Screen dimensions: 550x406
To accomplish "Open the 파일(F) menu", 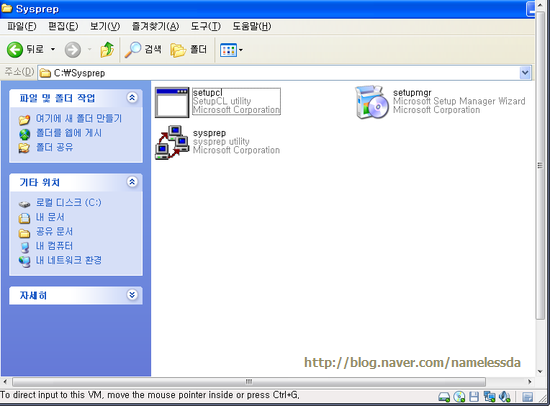I will coord(22,26).
